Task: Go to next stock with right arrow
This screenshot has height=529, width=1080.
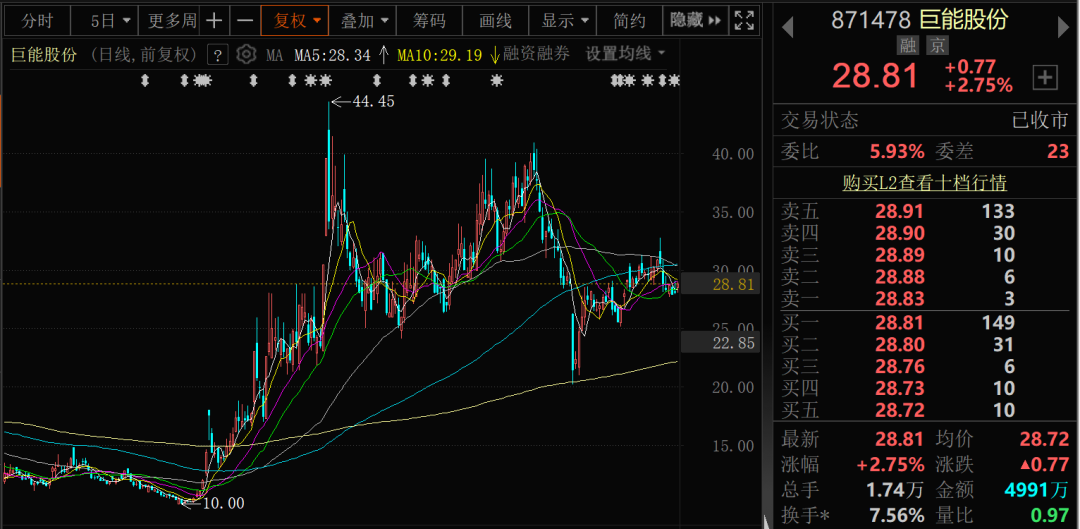Action: (1063, 28)
